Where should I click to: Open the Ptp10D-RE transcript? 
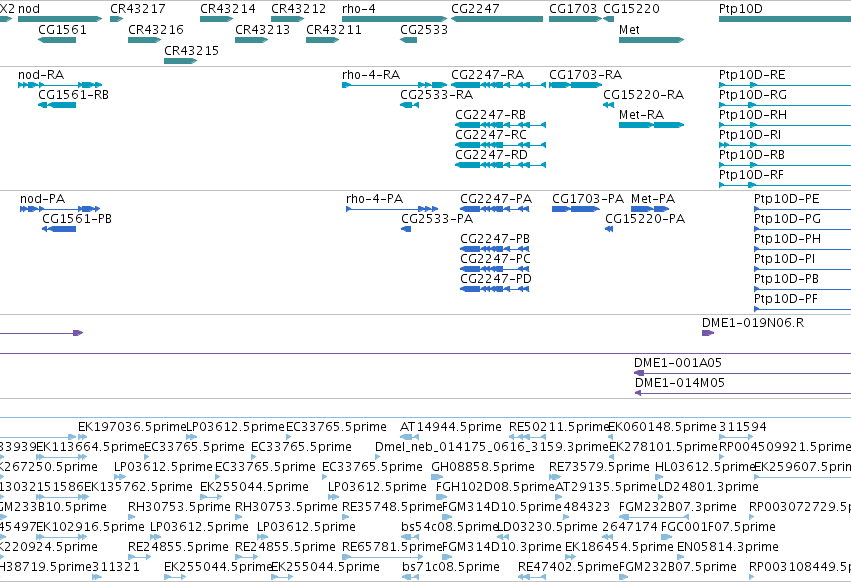tap(752, 74)
